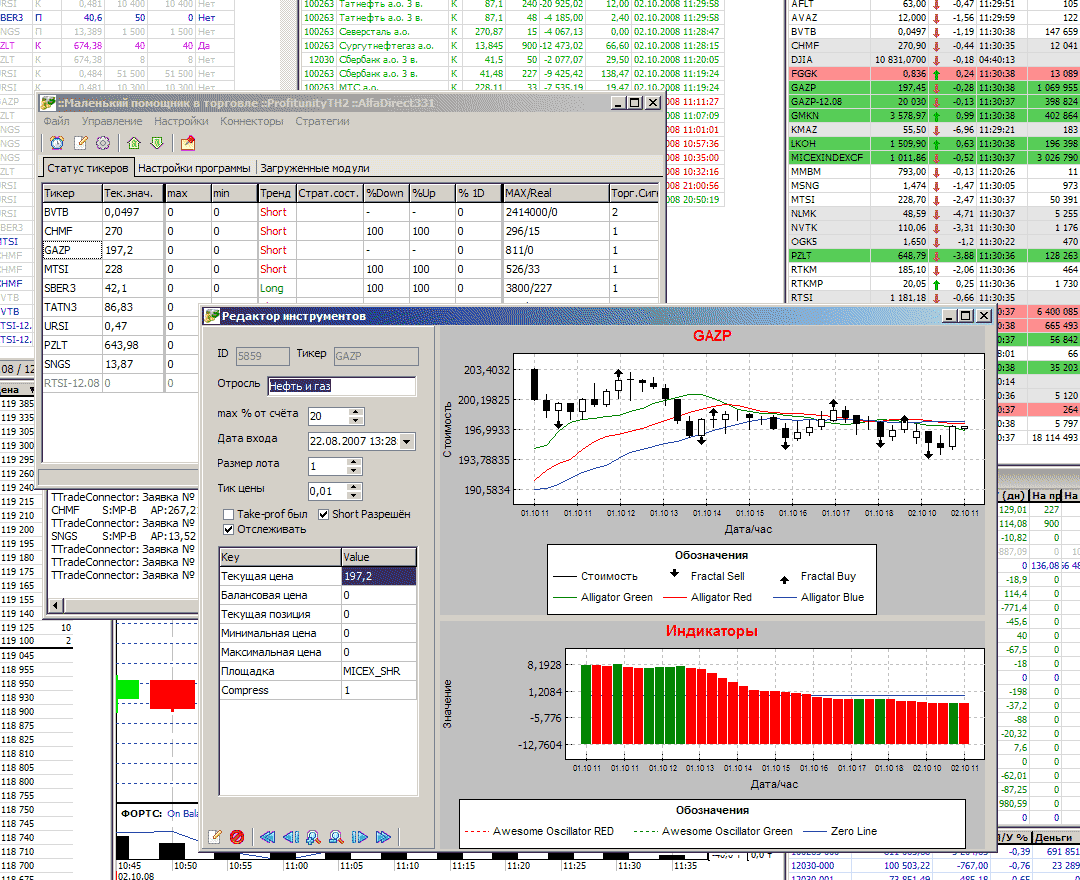Click the green up-arrow house icon
Image resolution: width=1080 pixels, height=880 pixels.
(134, 143)
